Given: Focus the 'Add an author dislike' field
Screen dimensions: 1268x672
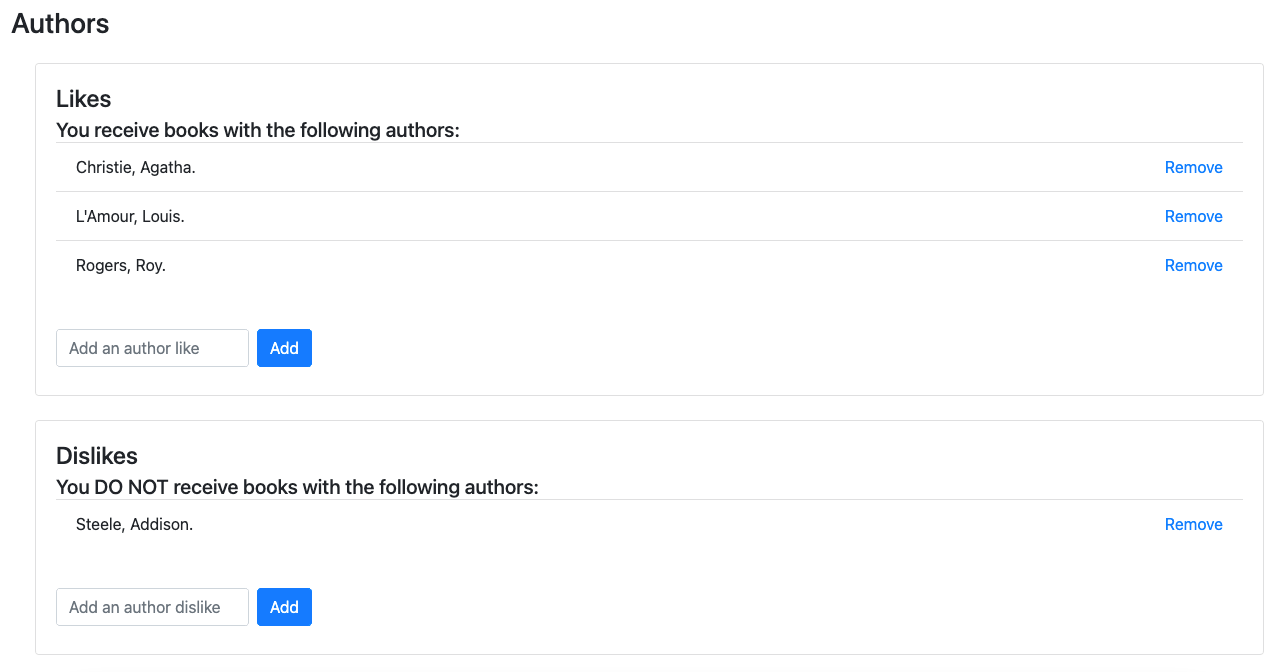Looking at the screenshot, I should click(152, 607).
